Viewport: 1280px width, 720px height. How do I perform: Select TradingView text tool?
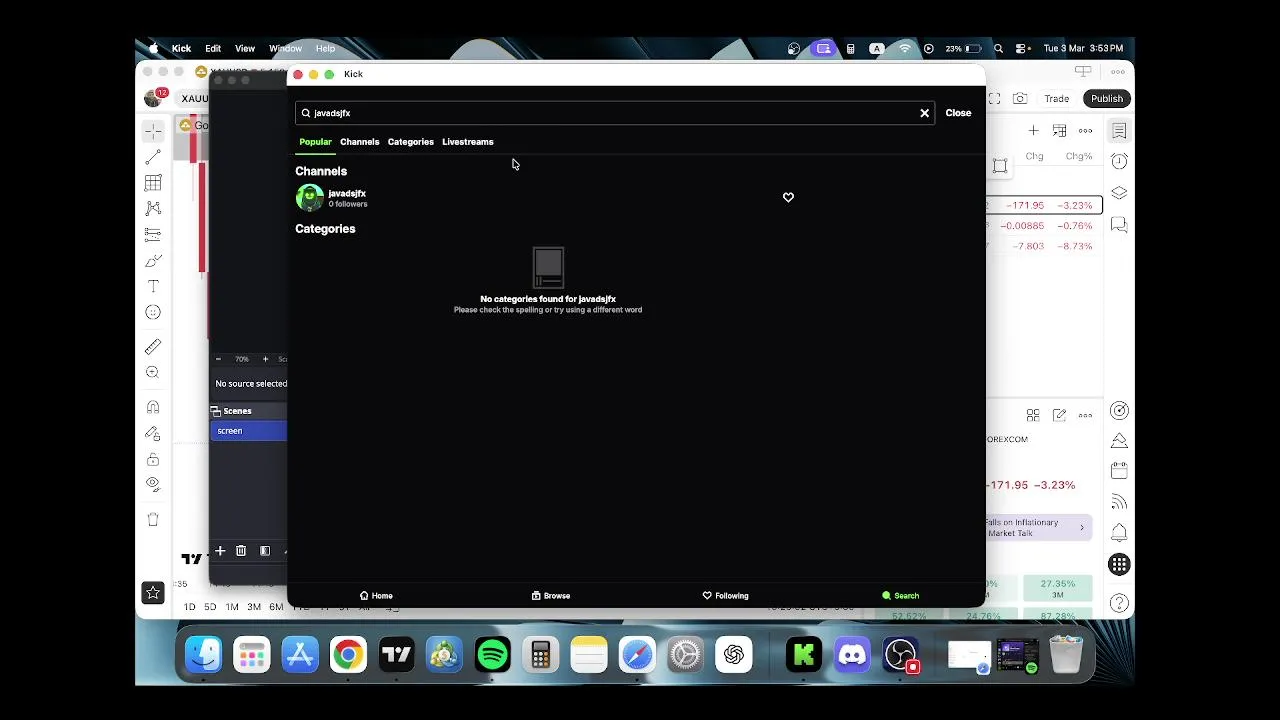(153, 286)
